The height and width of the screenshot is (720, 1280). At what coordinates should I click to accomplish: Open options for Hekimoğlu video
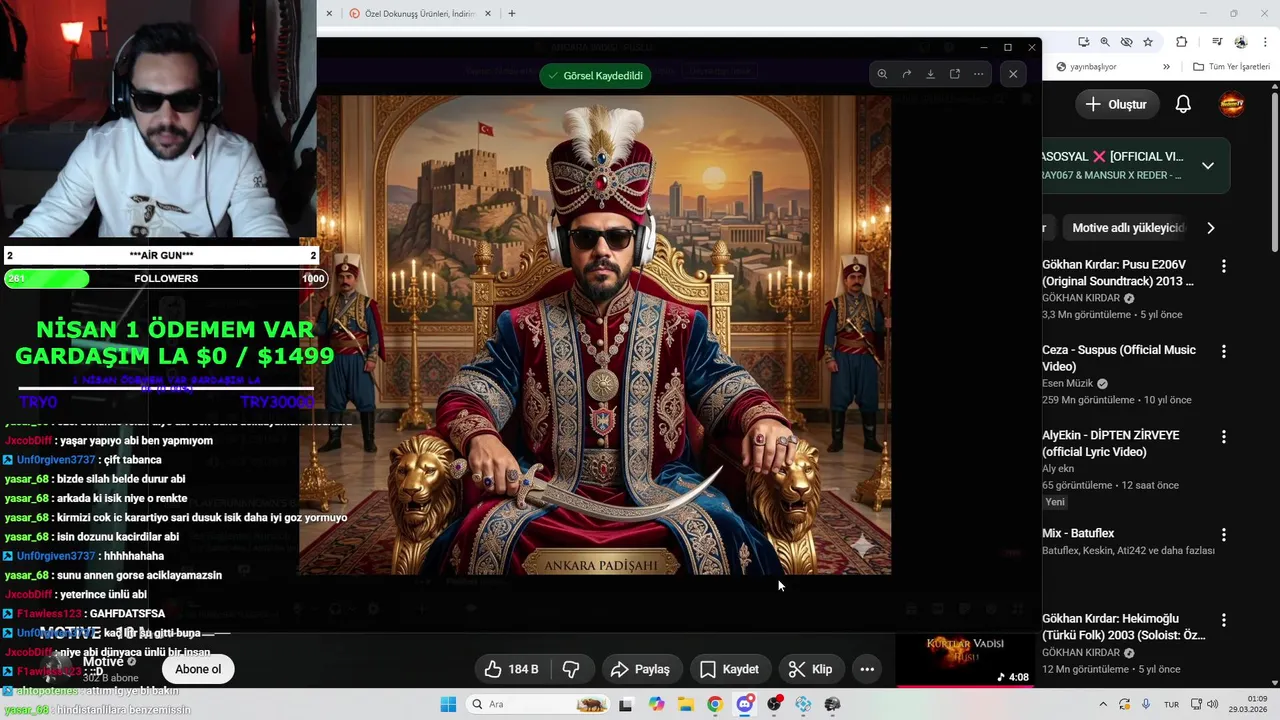tap(1223, 620)
